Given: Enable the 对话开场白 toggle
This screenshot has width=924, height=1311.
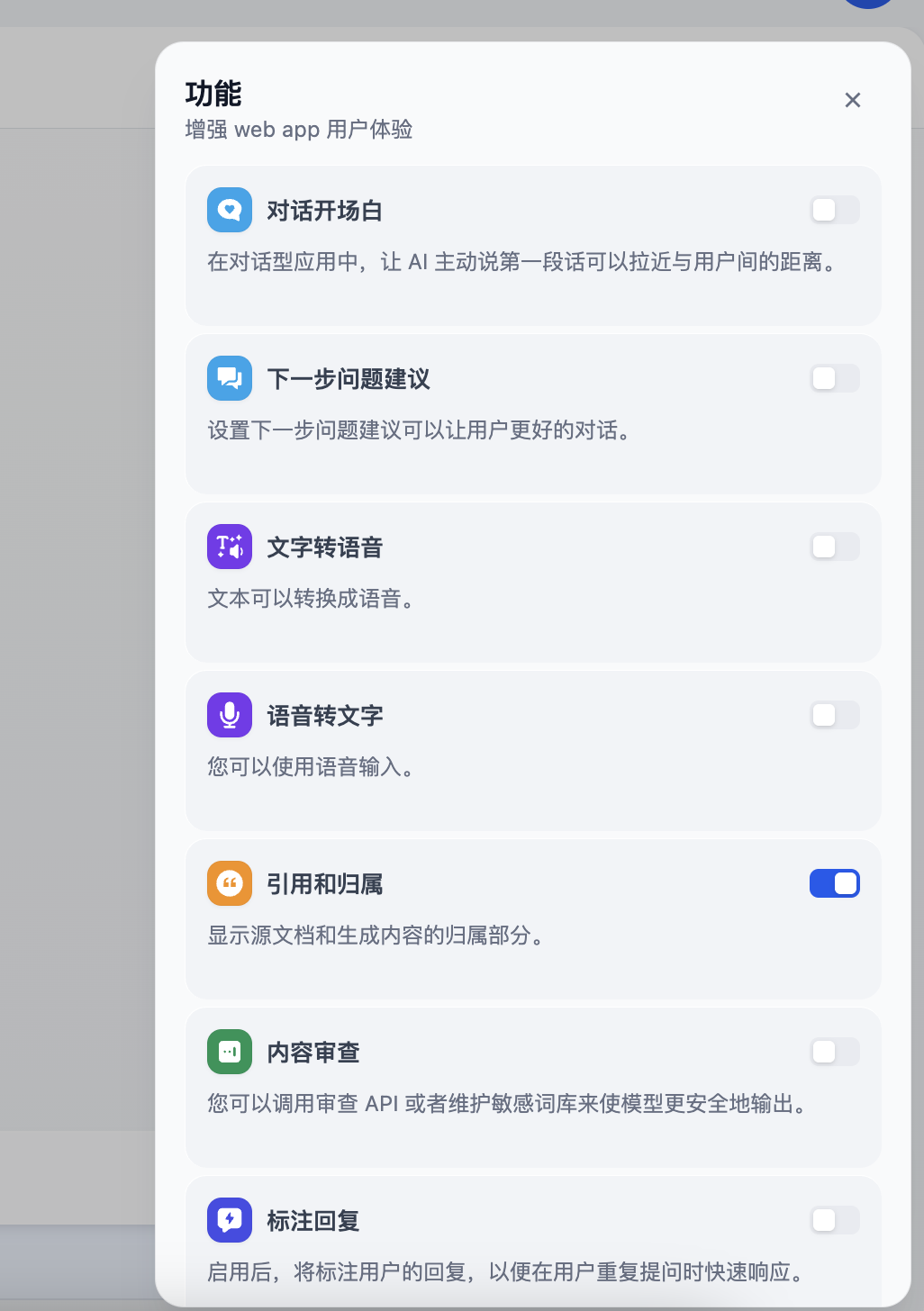Looking at the screenshot, I should coord(835,210).
